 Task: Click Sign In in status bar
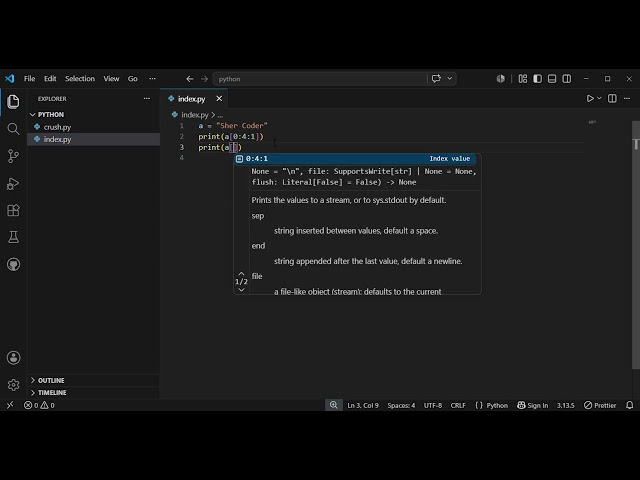533,405
